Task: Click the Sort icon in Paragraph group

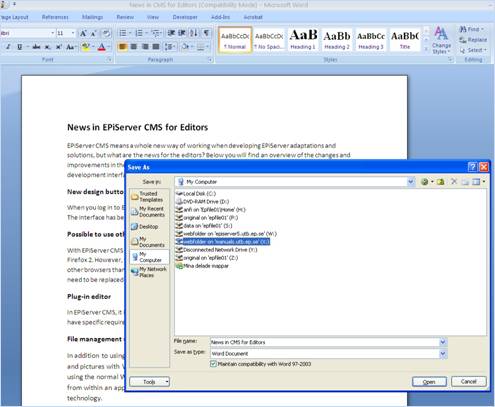Action: (x=194, y=33)
